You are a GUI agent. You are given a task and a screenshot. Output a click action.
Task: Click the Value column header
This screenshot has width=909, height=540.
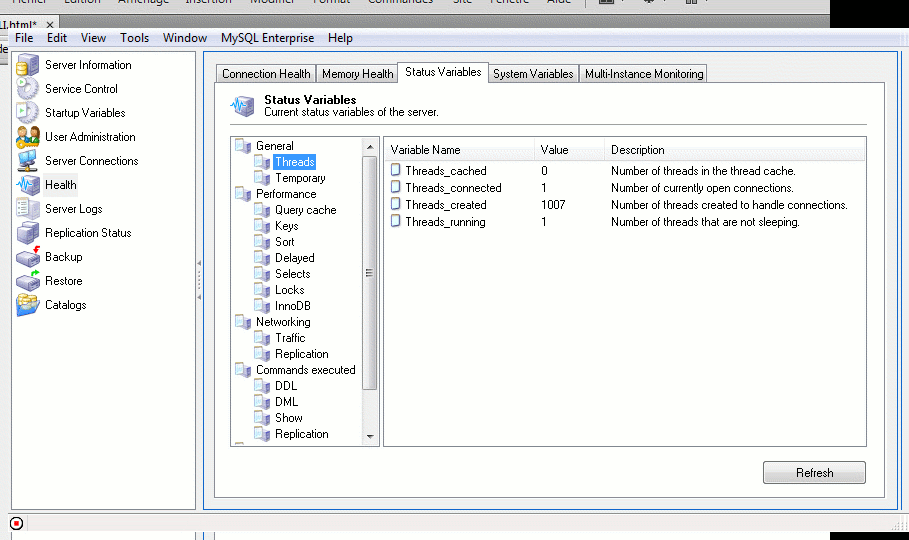tap(570, 150)
